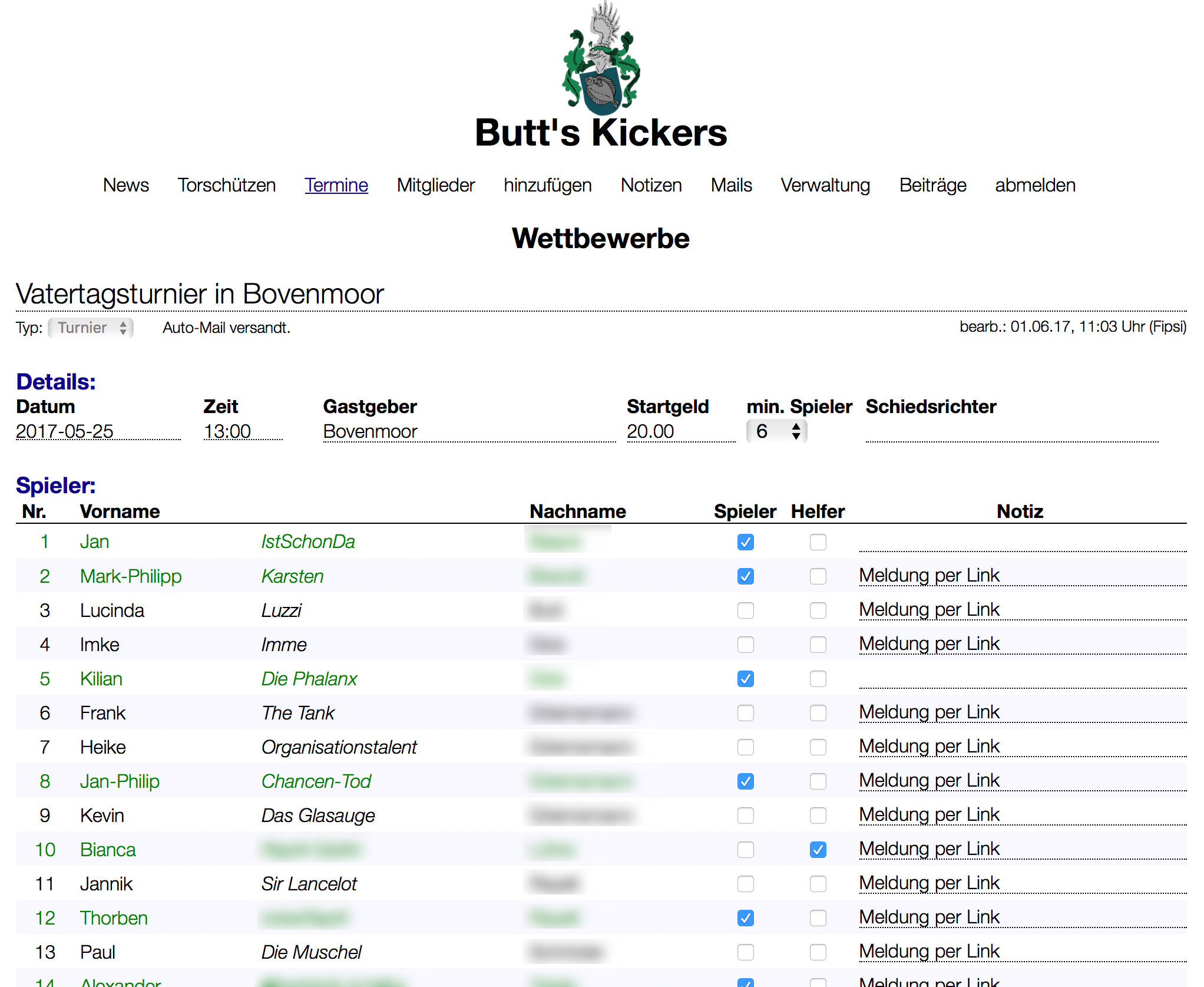Enable Spieler checkbox for Lucinda
This screenshot has width=1204, height=987.
(745, 610)
